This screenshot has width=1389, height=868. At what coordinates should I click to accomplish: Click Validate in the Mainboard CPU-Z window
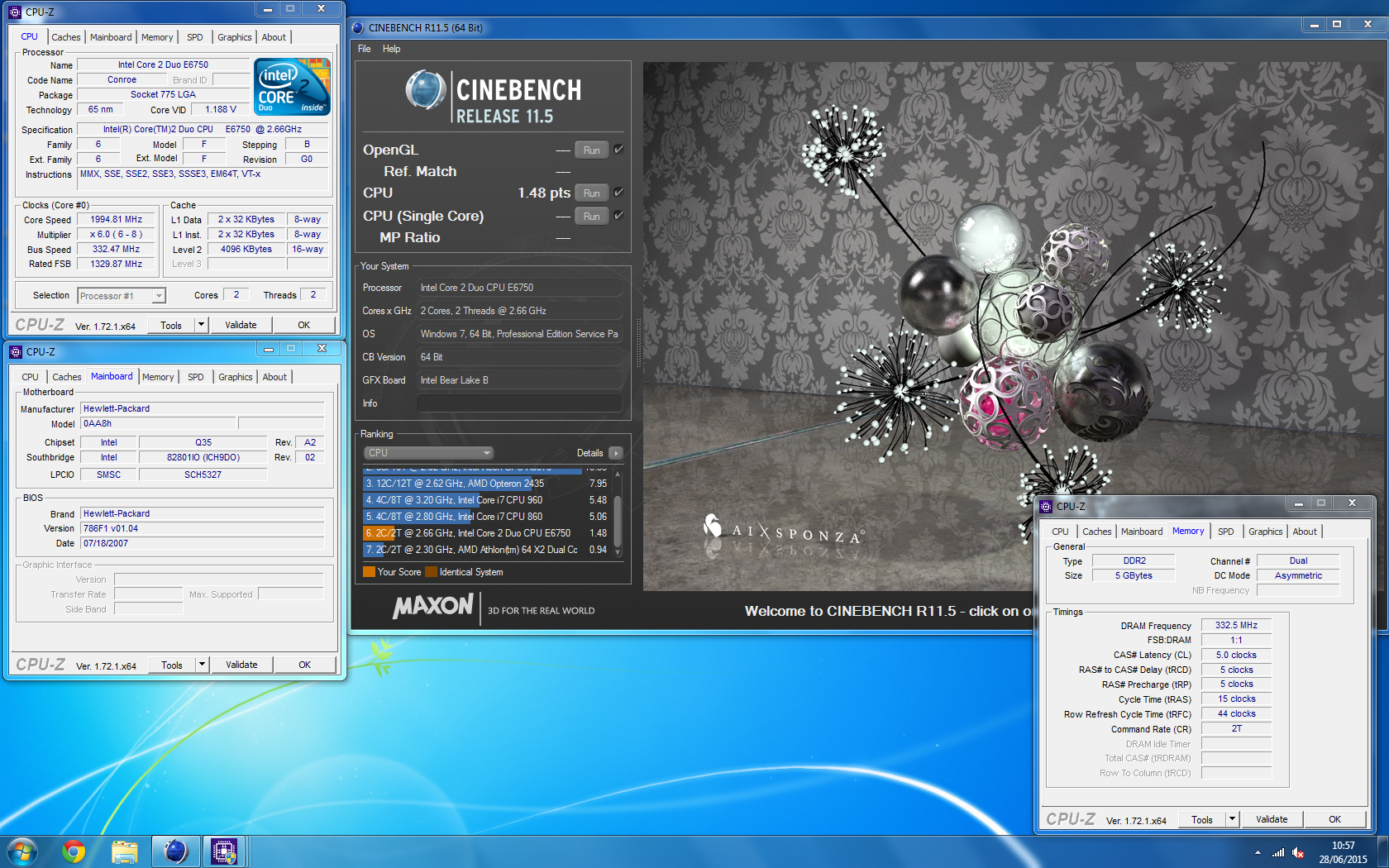pos(241,665)
